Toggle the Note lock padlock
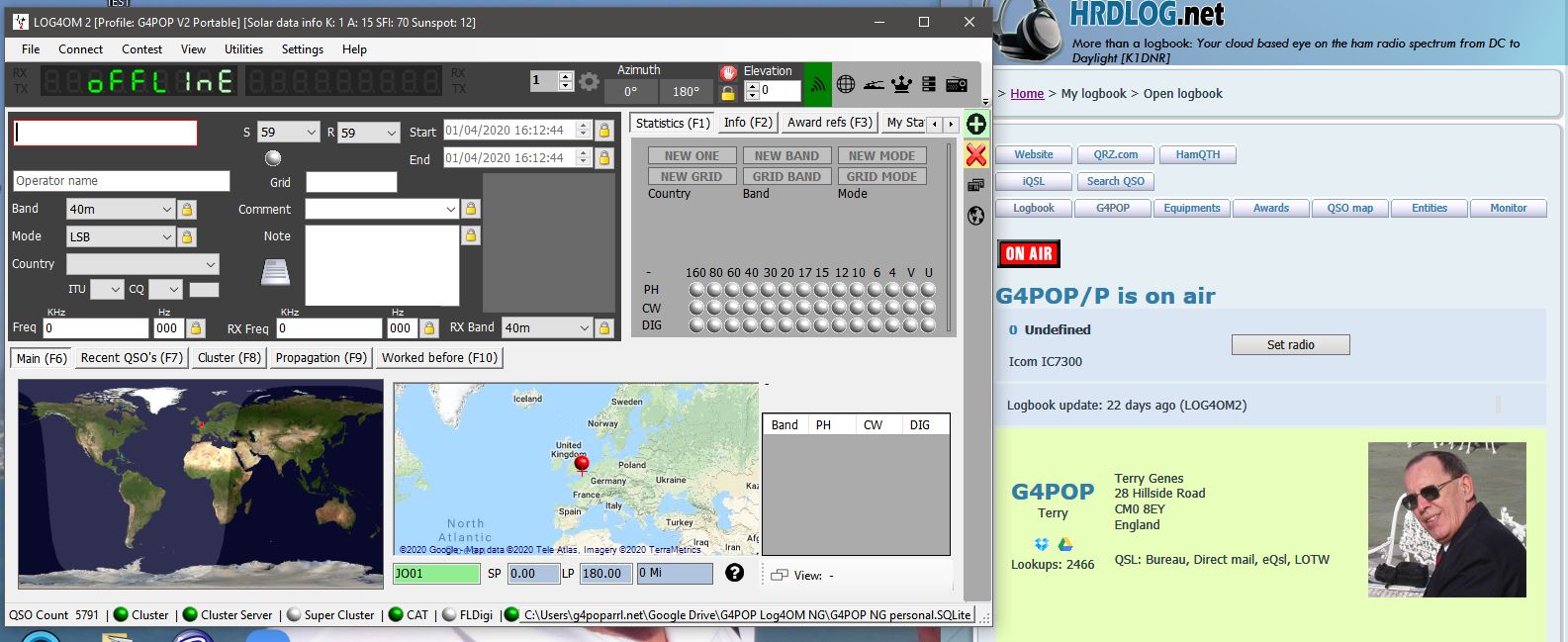The height and width of the screenshot is (642, 1568). (471, 235)
